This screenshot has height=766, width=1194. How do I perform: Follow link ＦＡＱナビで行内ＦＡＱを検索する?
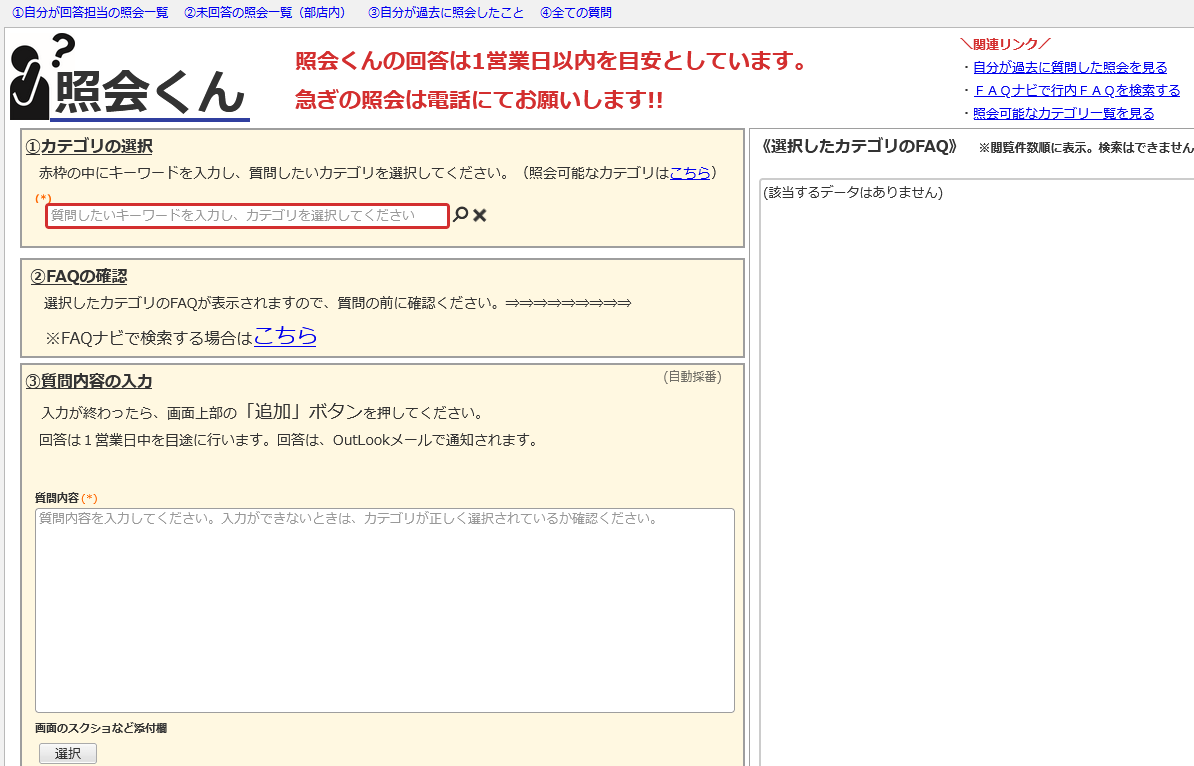(x=1076, y=90)
